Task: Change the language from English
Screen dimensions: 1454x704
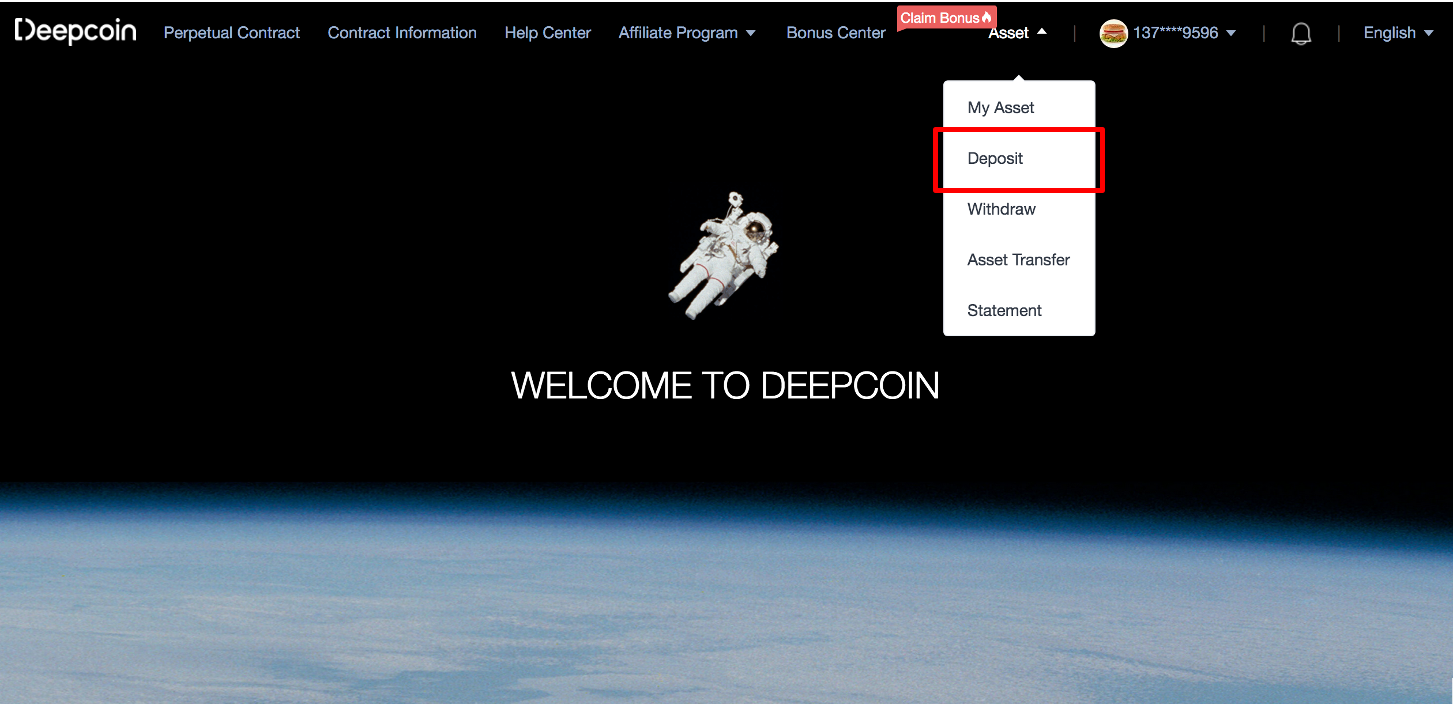Action: pyautogui.click(x=1399, y=33)
